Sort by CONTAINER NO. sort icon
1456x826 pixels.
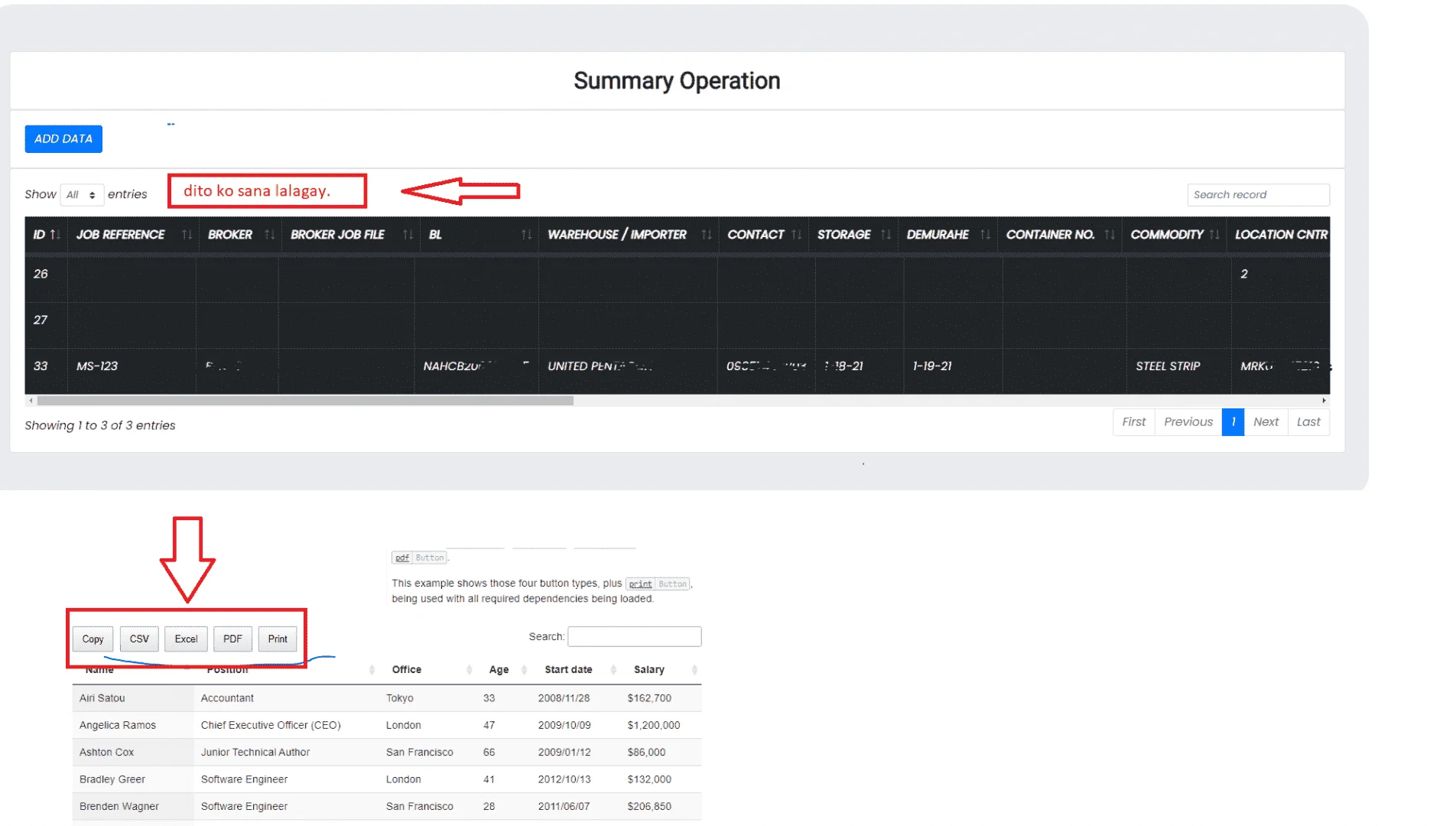pos(1110,235)
